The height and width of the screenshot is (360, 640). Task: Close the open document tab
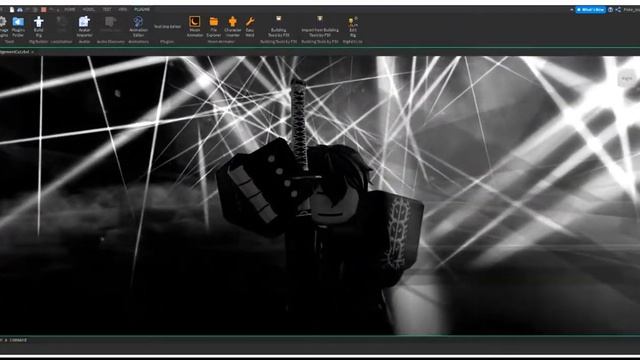(33, 52)
